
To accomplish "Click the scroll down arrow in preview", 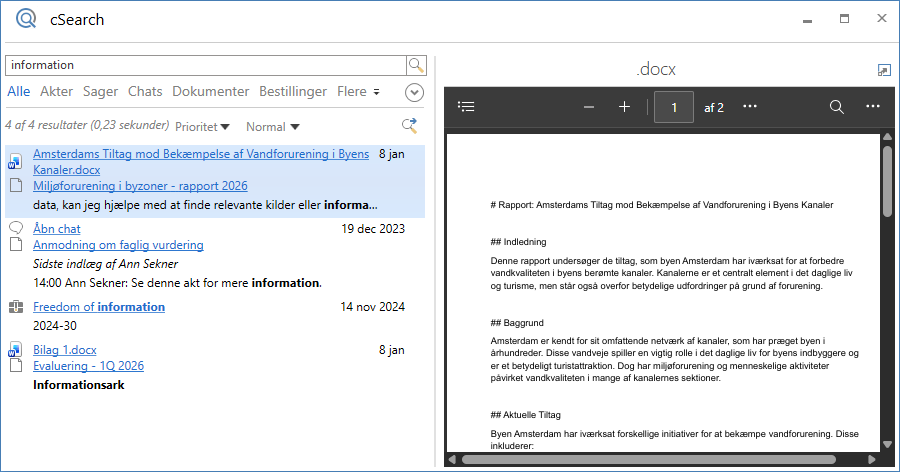I will (x=887, y=444).
